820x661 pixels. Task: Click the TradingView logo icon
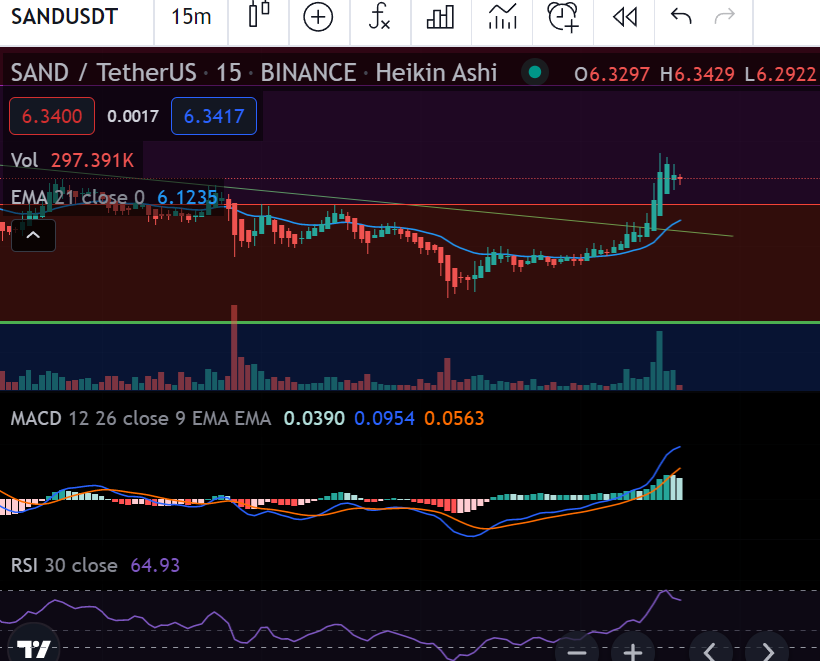coord(32,648)
